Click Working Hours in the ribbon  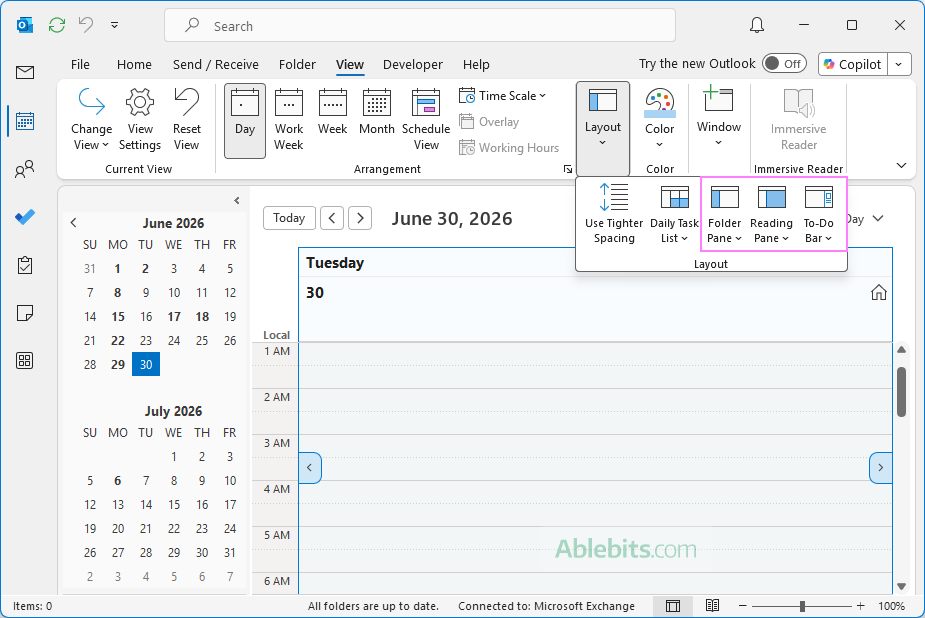(x=509, y=147)
